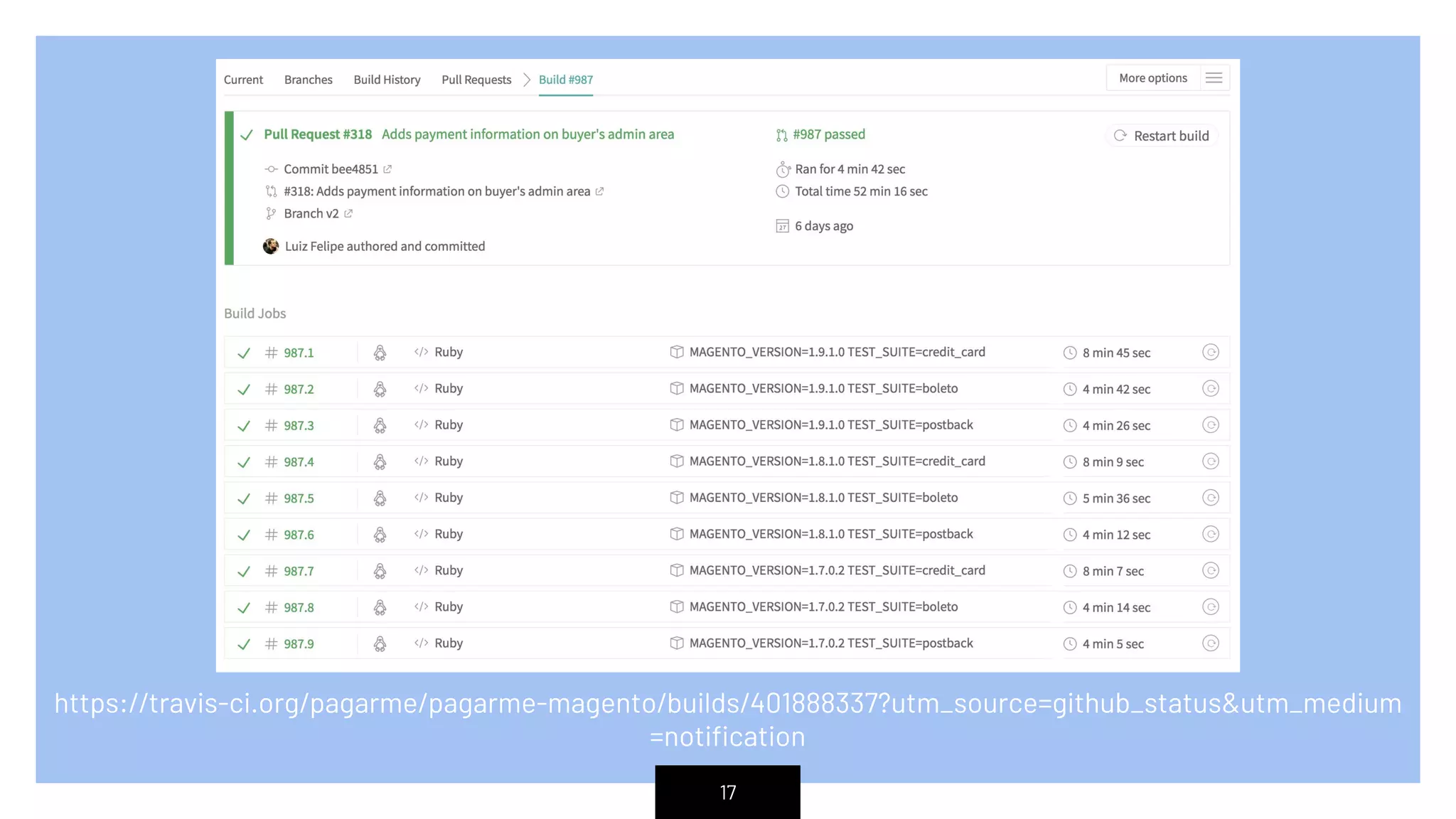Click the Restart build button
This screenshot has width=1456, height=819.
pyautogui.click(x=1162, y=136)
